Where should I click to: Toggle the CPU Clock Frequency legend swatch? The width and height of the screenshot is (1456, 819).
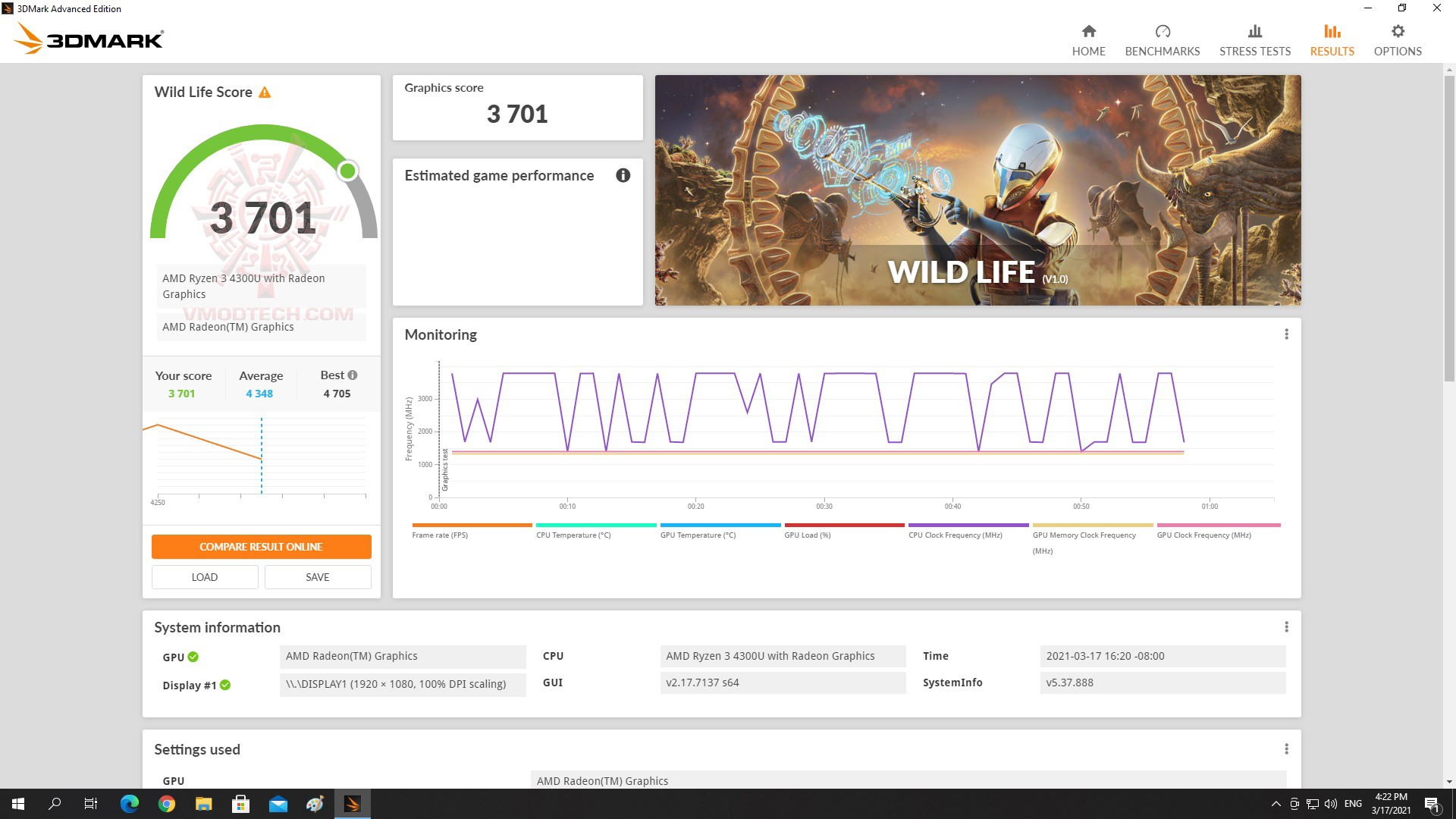tap(968, 525)
